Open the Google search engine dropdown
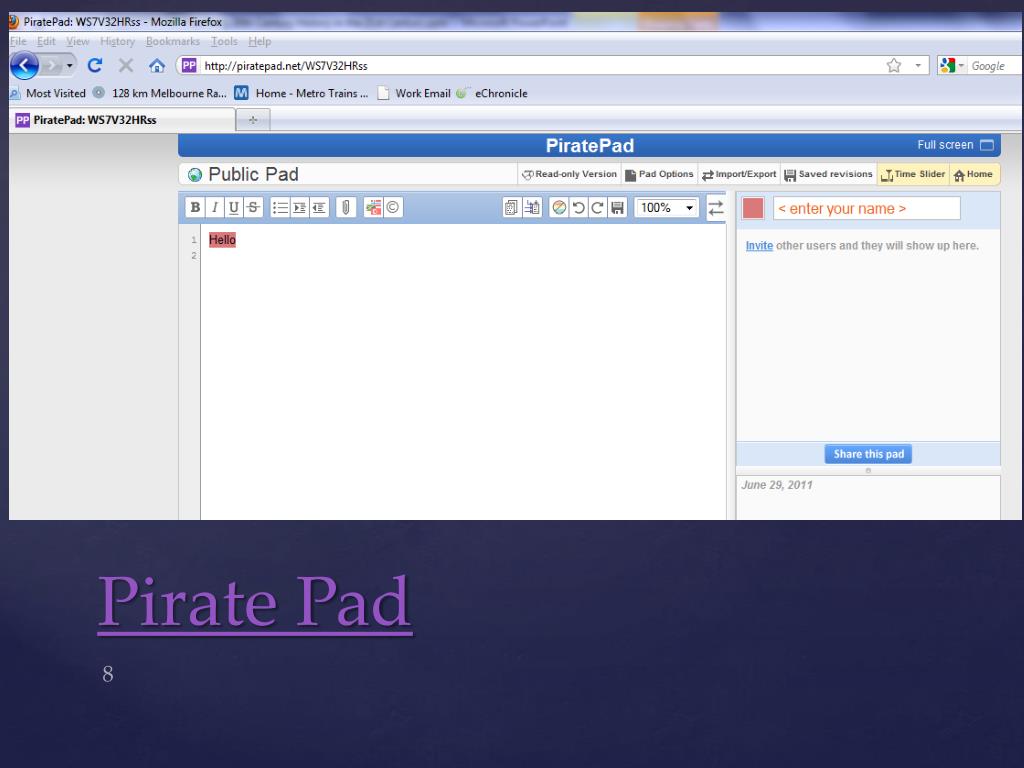 click(952, 65)
